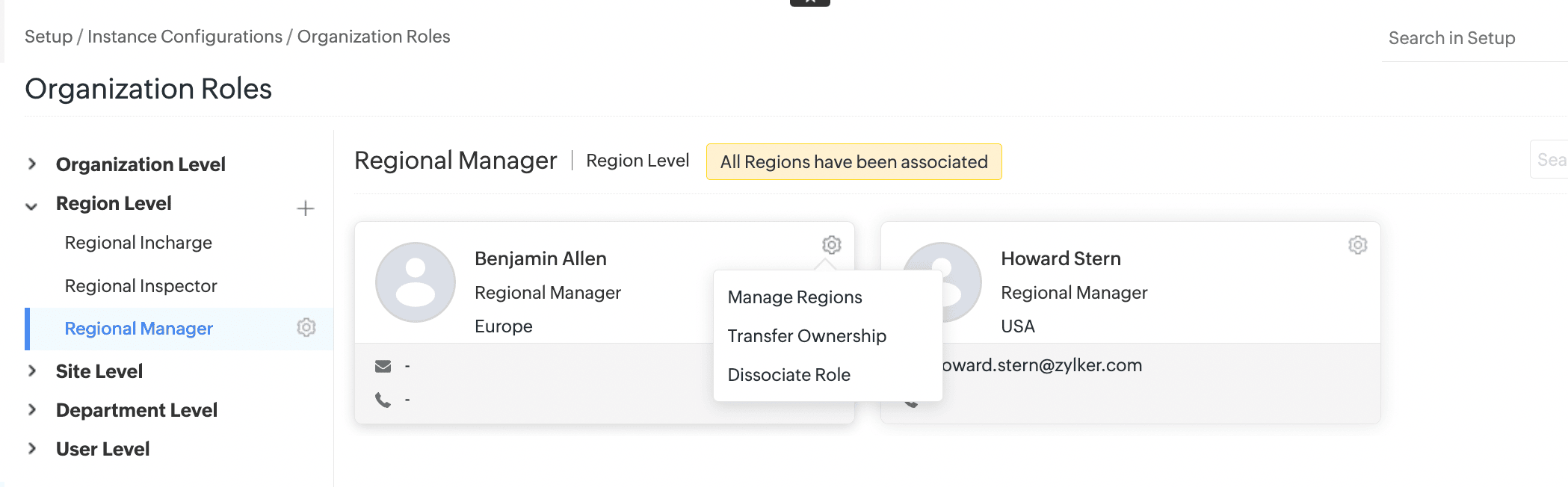This screenshot has height=487, width=1568.
Task: Open Regional Inspector role
Action: click(141, 286)
